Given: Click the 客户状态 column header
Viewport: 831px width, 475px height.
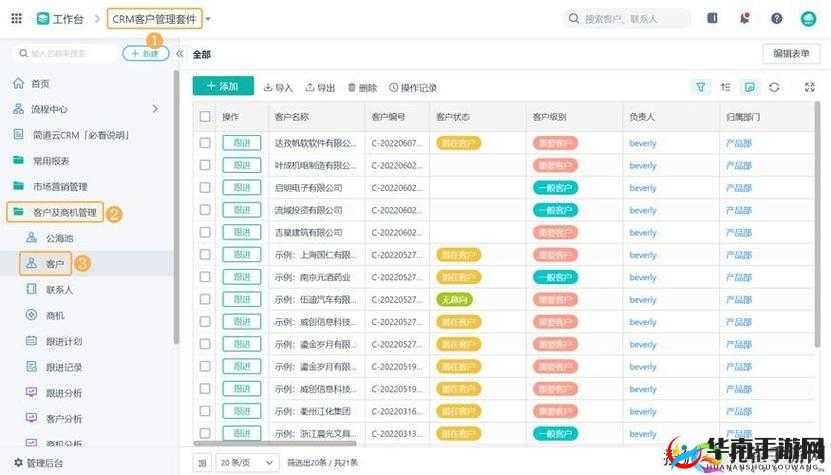Looking at the screenshot, I should pyautogui.click(x=453, y=117).
